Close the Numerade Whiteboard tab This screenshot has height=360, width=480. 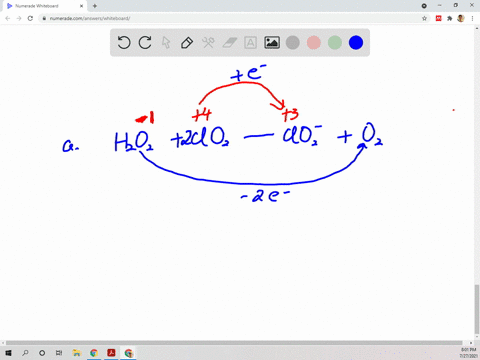(x=81, y=6)
